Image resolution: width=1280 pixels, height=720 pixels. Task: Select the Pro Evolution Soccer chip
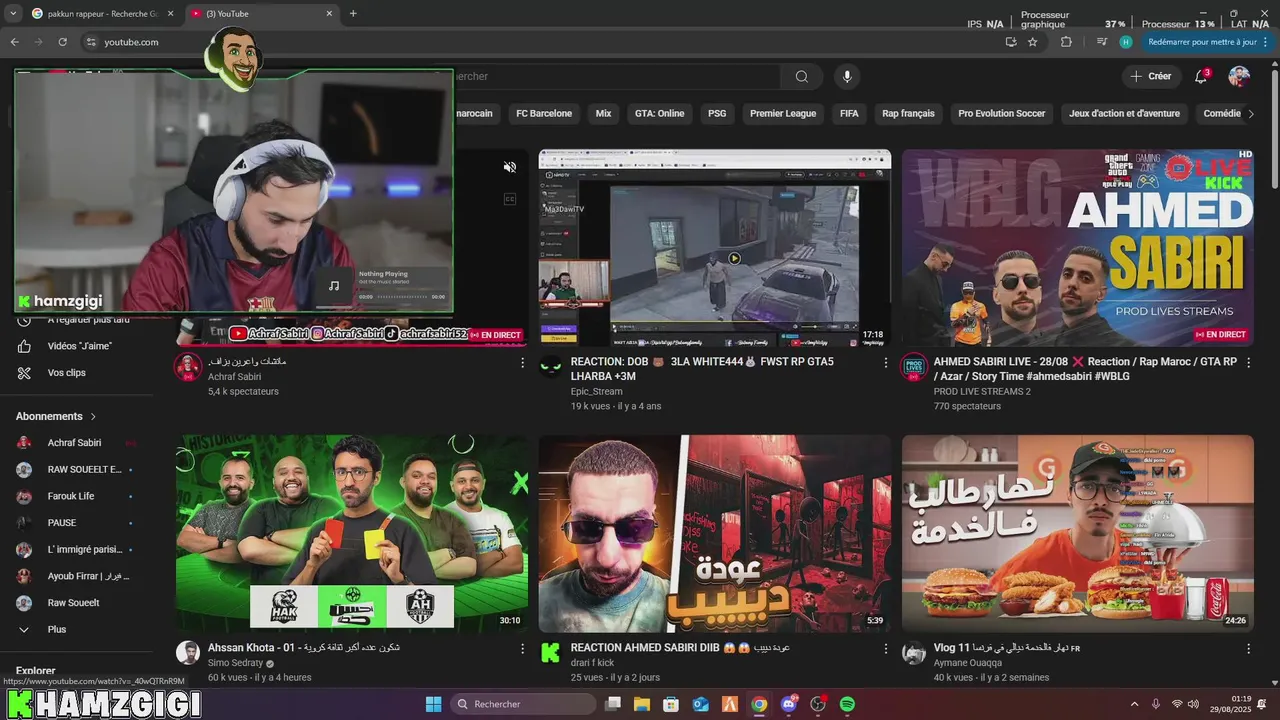pos(1001,114)
